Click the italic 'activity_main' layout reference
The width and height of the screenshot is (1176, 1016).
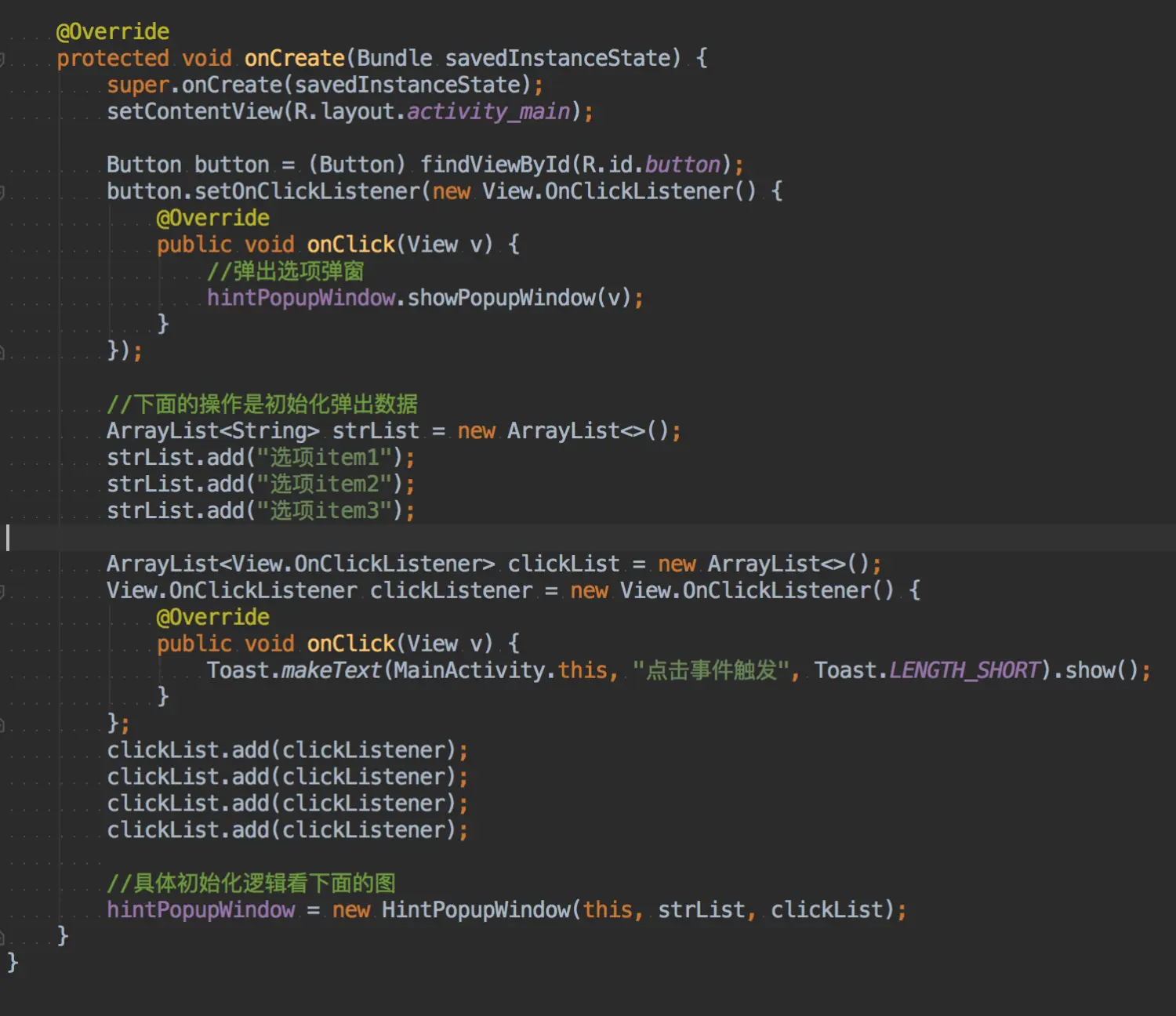point(488,111)
